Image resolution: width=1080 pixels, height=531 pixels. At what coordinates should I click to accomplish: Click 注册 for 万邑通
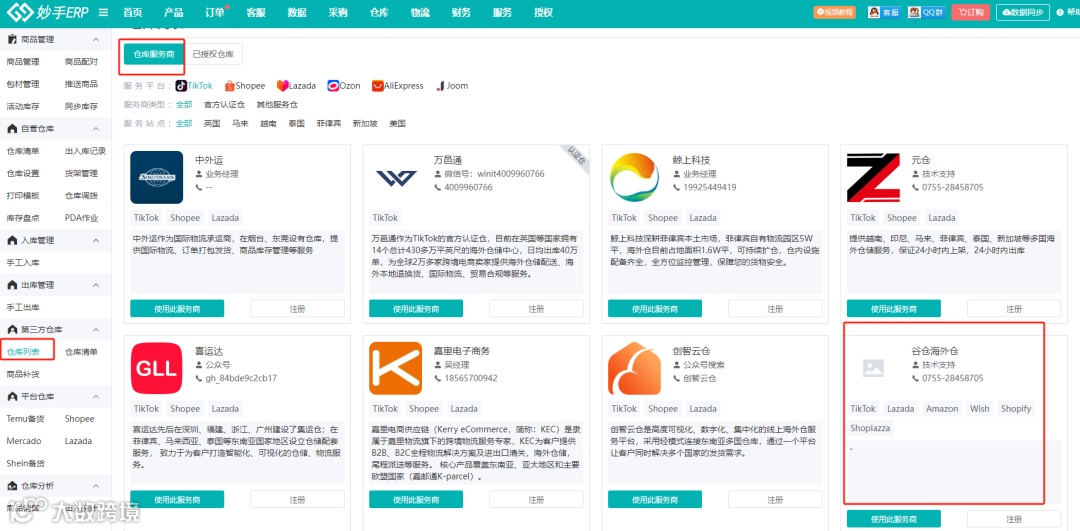coord(537,309)
